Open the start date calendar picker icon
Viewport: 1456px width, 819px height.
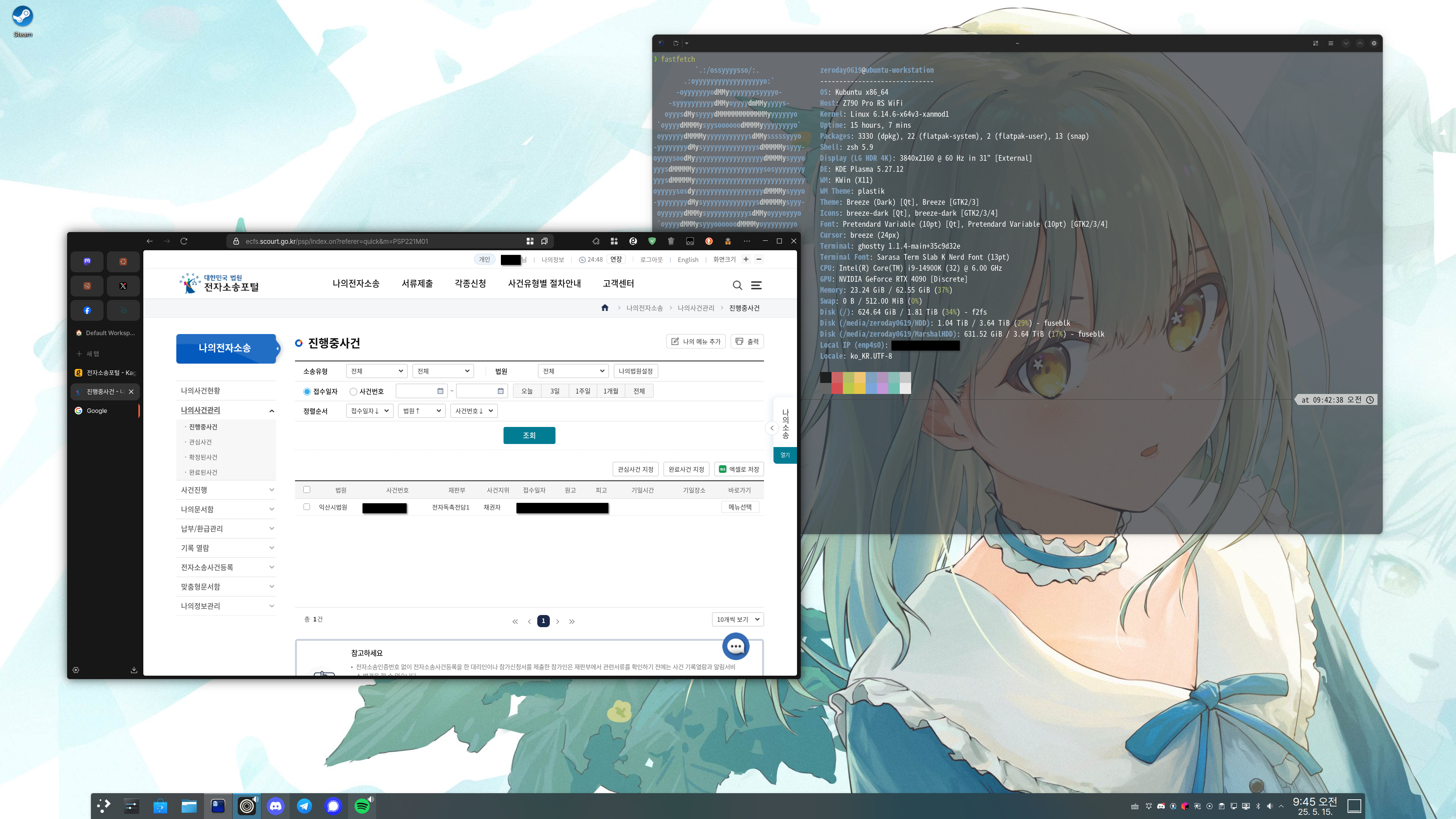[440, 391]
